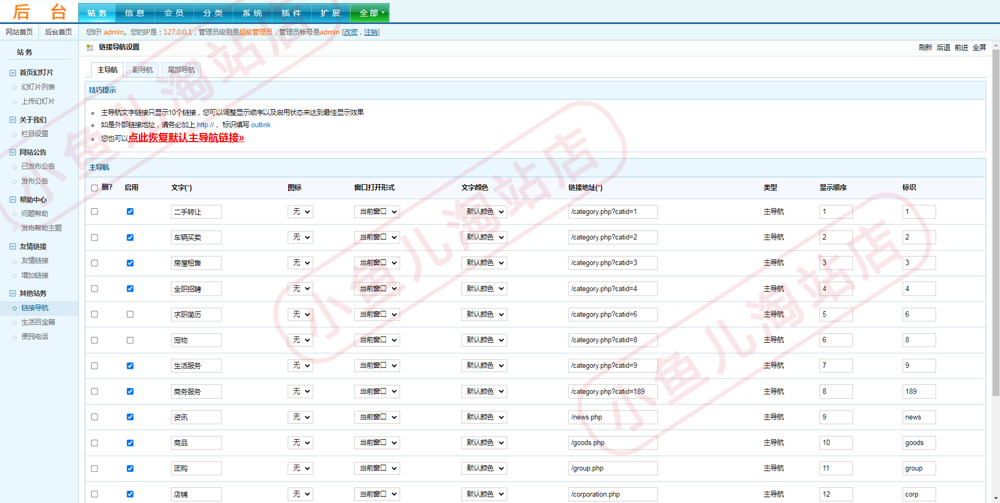
Task: Open 已发布公告 in sidebar
Action: (38, 166)
